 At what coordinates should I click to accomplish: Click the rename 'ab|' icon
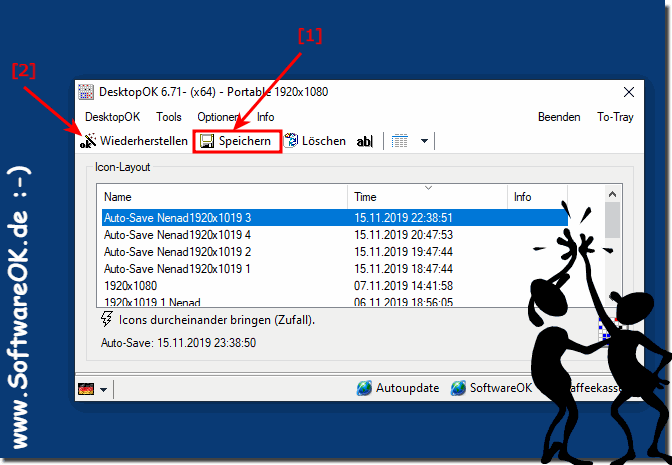point(365,141)
